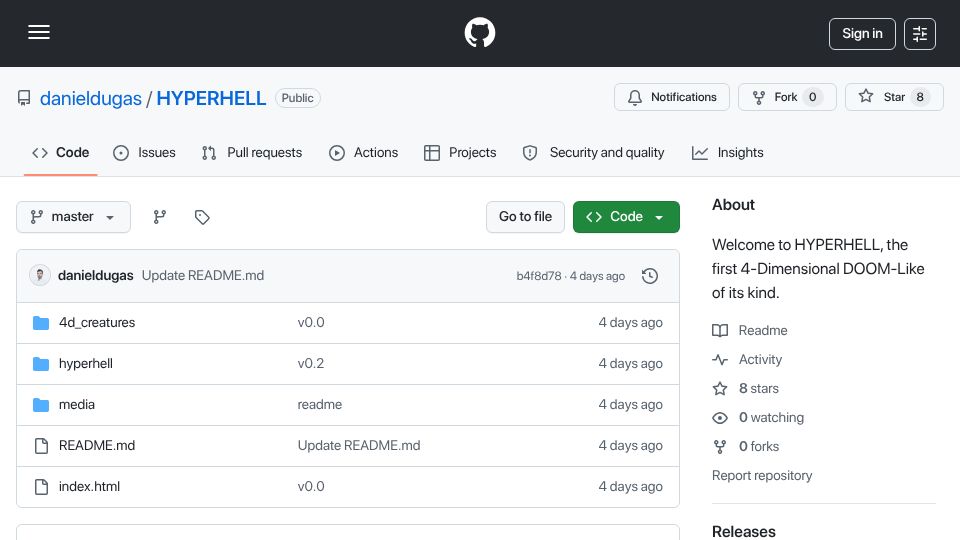Click the Readme book icon
The width and height of the screenshot is (960, 540).
[x=720, y=331]
